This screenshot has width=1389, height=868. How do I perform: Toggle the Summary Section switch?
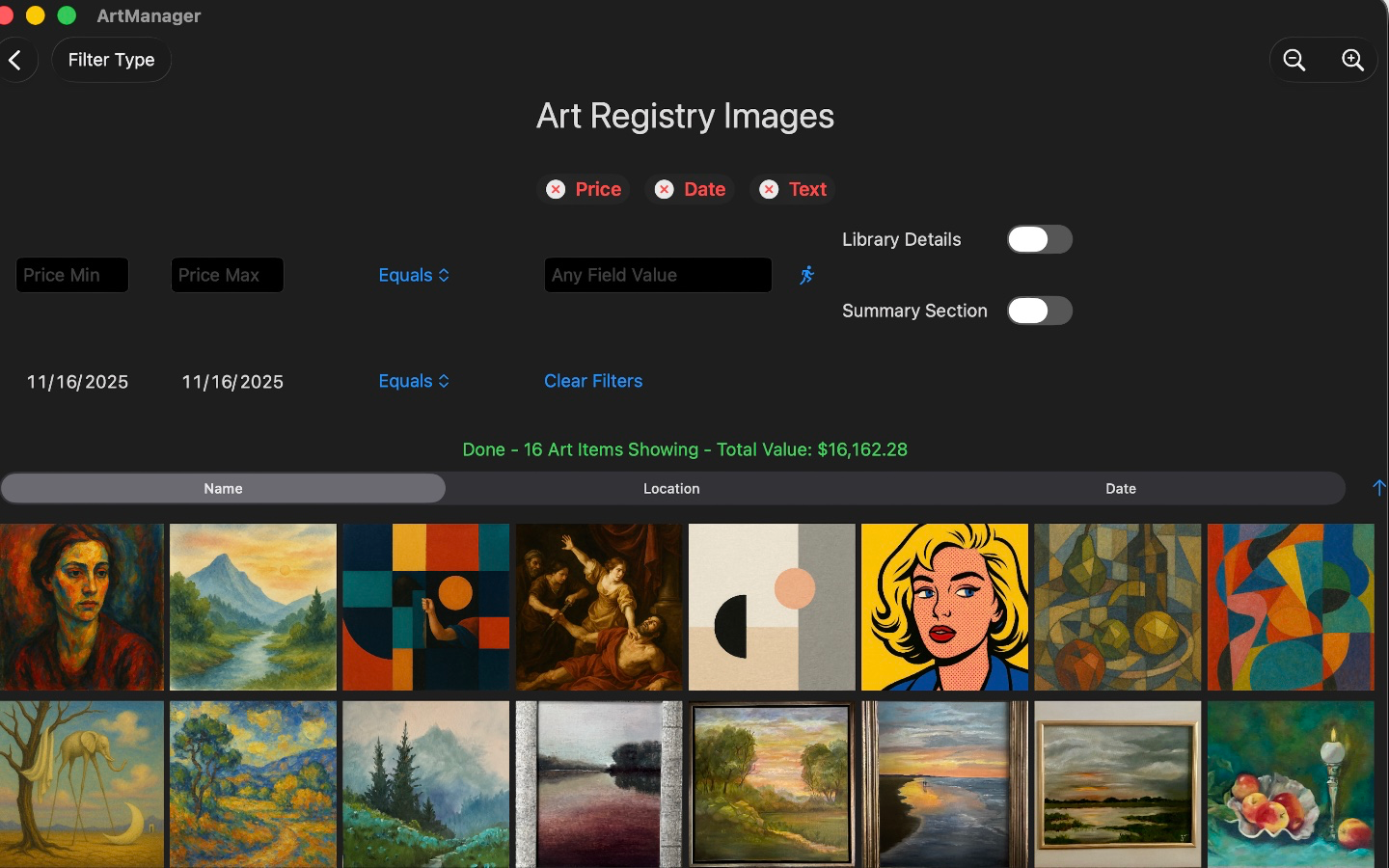coord(1040,311)
